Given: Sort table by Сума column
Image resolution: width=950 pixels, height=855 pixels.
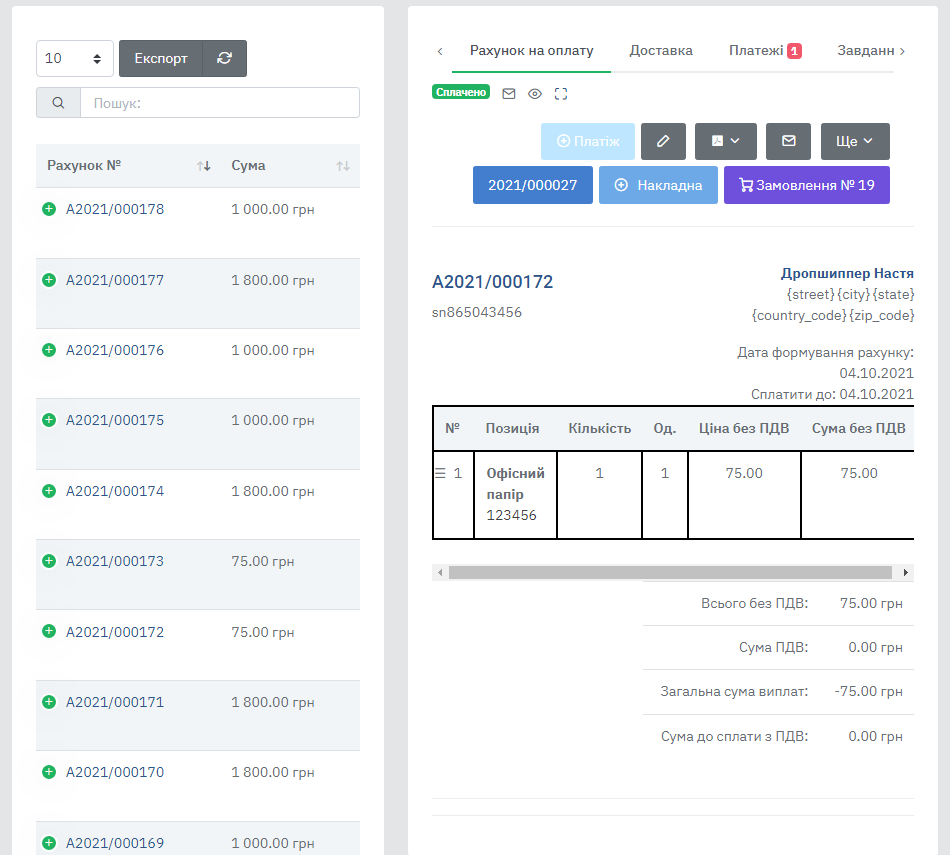Looking at the screenshot, I should coord(342,166).
